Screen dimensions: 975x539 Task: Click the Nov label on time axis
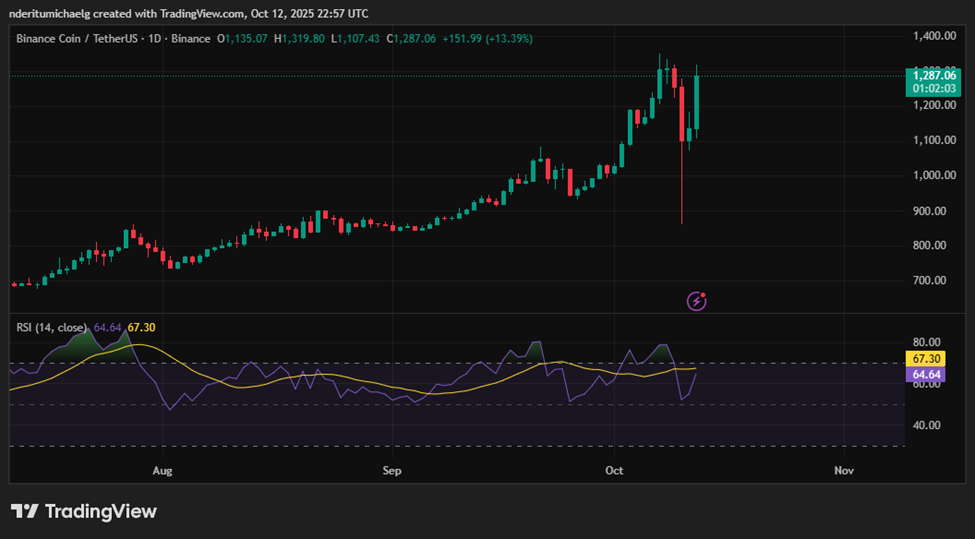(x=843, y=469)
